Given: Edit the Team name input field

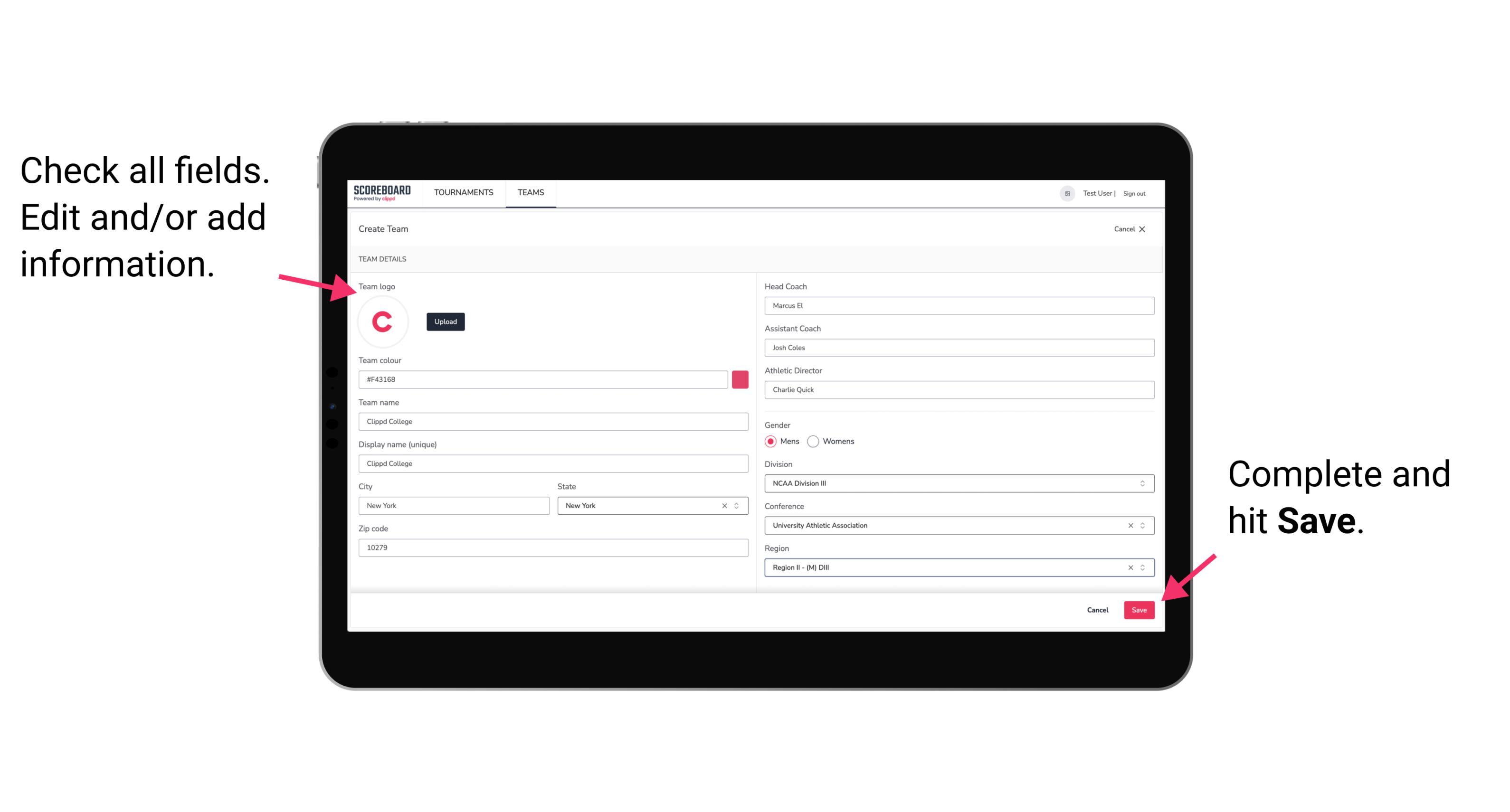Looking at the screenshot, I should pyautogui.click(x=553, y=420).
